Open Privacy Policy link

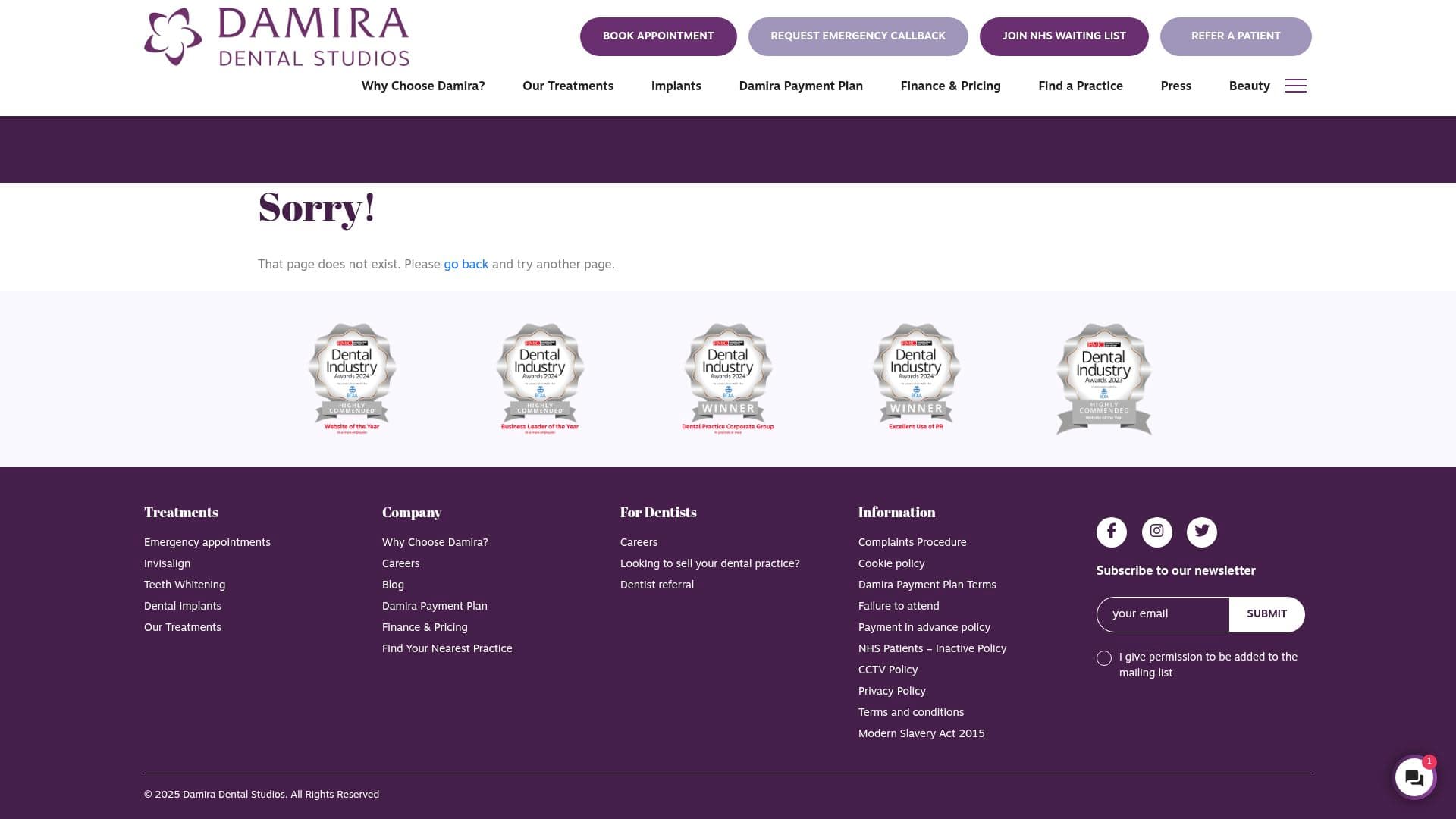[x=892, y=691]
